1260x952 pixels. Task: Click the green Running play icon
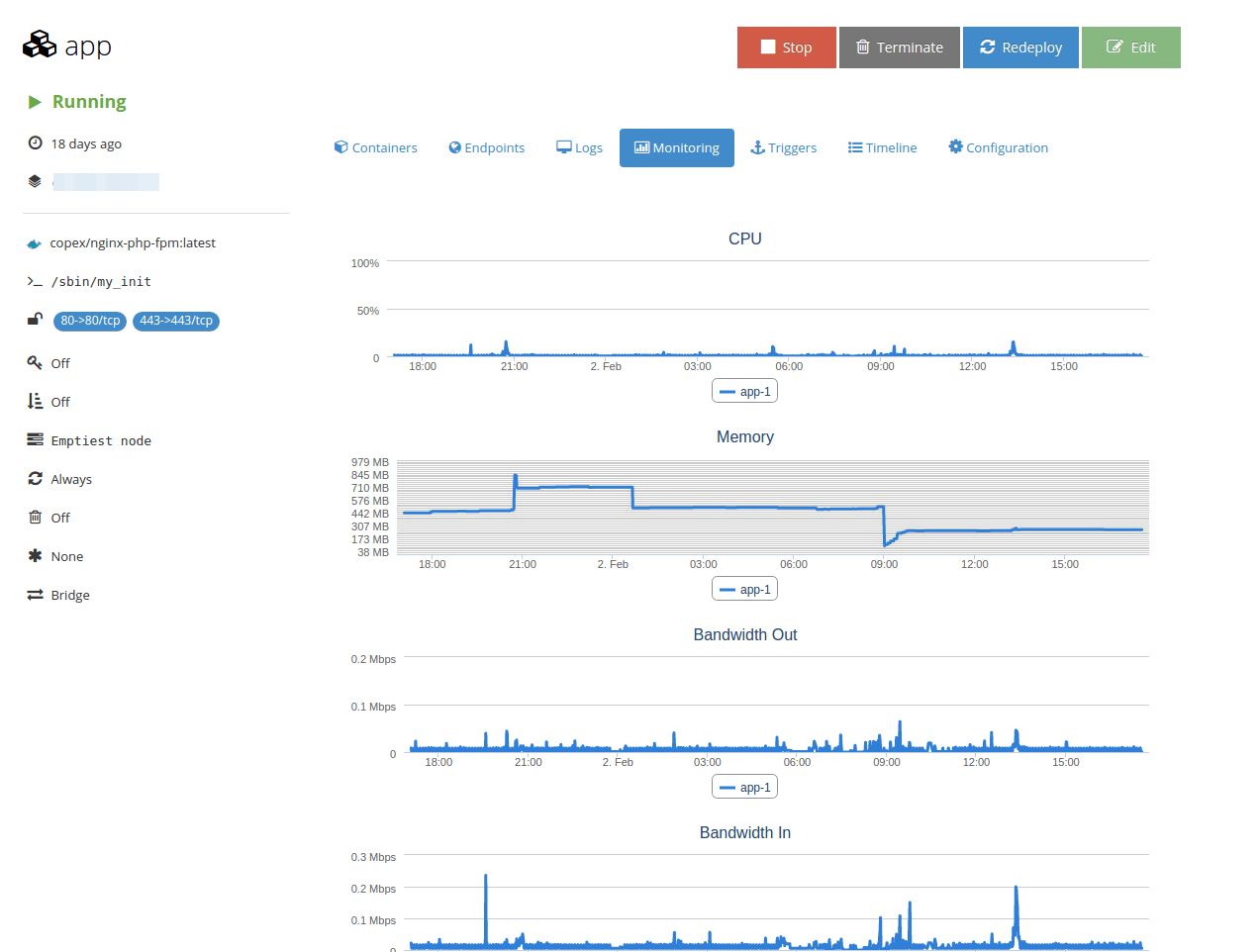[x=35, y=102]
